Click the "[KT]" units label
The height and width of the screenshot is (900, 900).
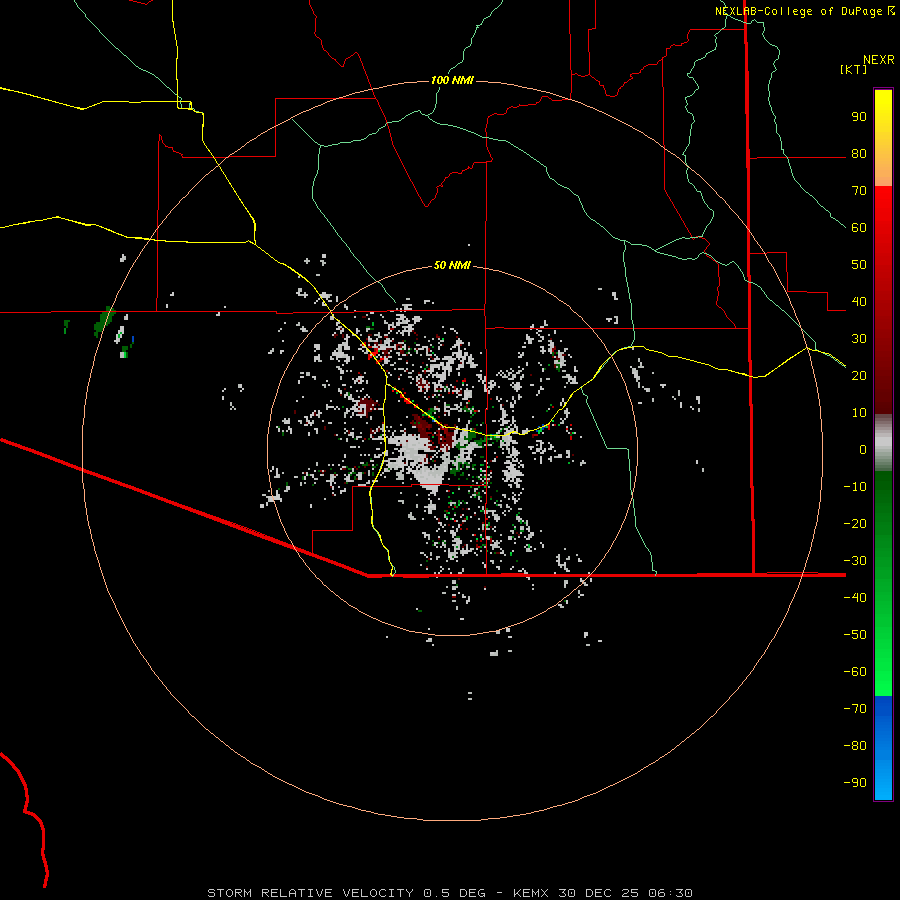point(854,69)
